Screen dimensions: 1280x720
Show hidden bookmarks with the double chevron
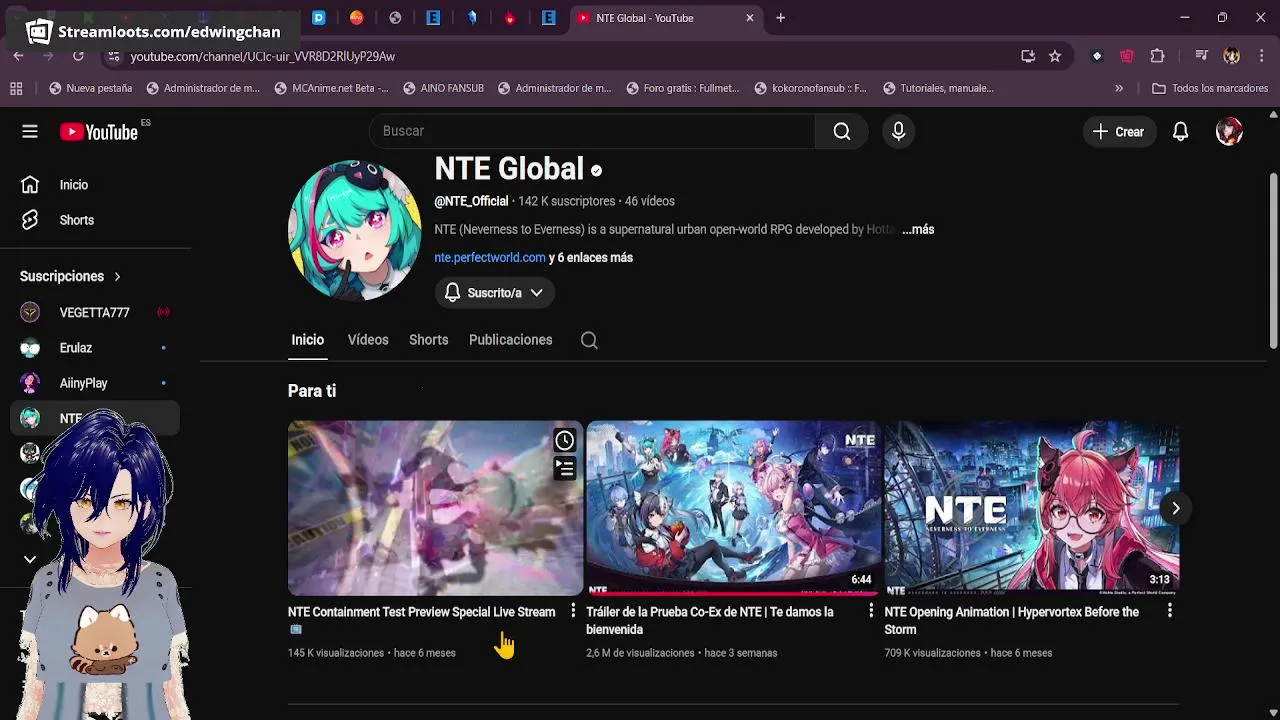[x=1119, y=88]
